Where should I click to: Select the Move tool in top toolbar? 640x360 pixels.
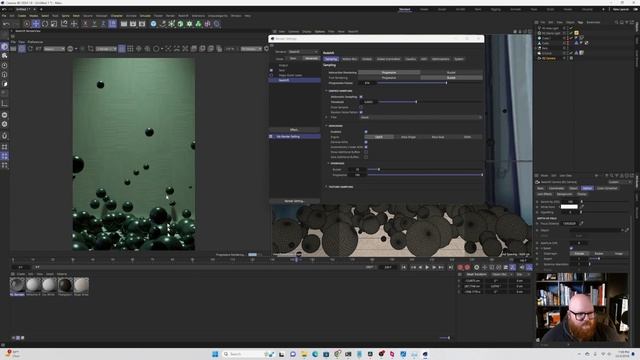[x=36, y=24]
